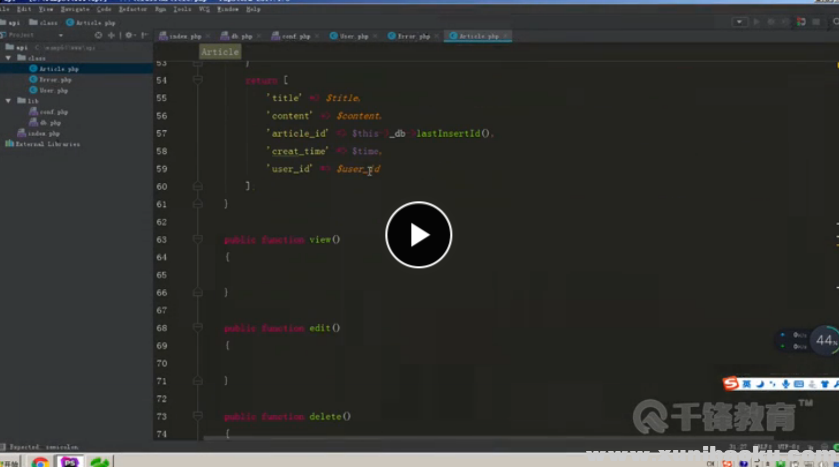Switch to the User.php editor tab

(x=353, y=36)
